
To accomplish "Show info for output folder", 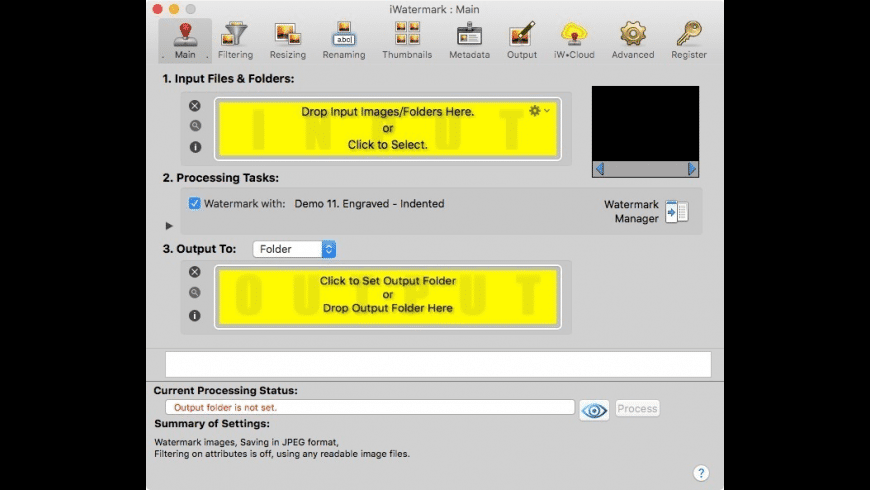I will [194, 315].
